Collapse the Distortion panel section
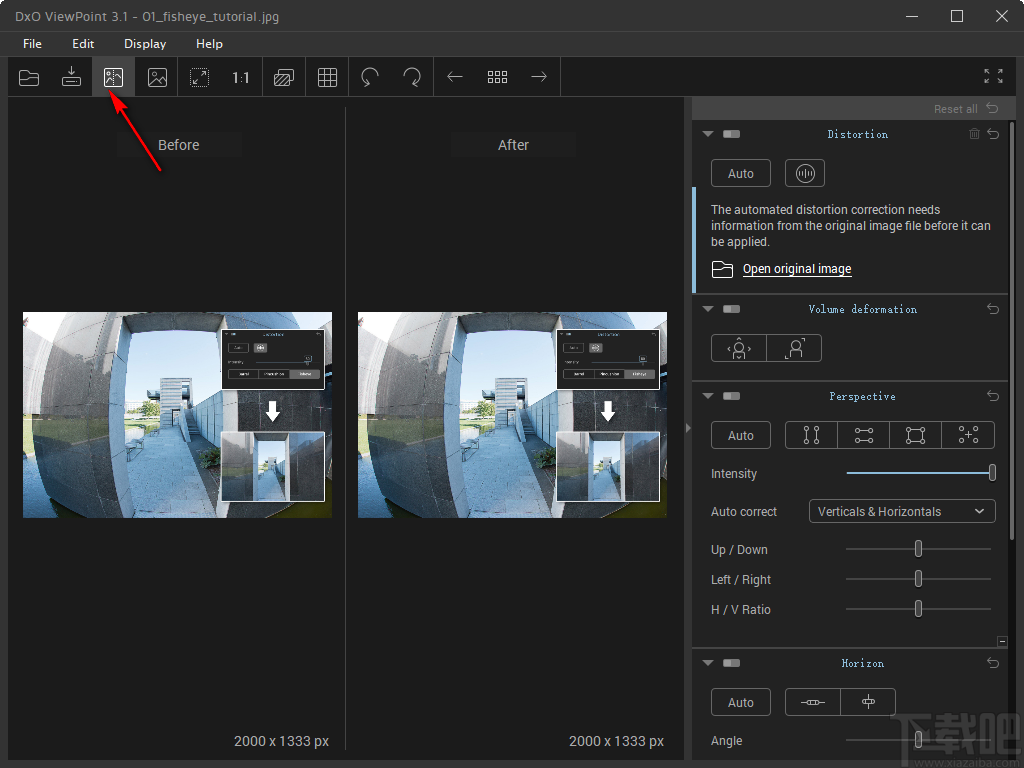 click(x=708, y=134)
